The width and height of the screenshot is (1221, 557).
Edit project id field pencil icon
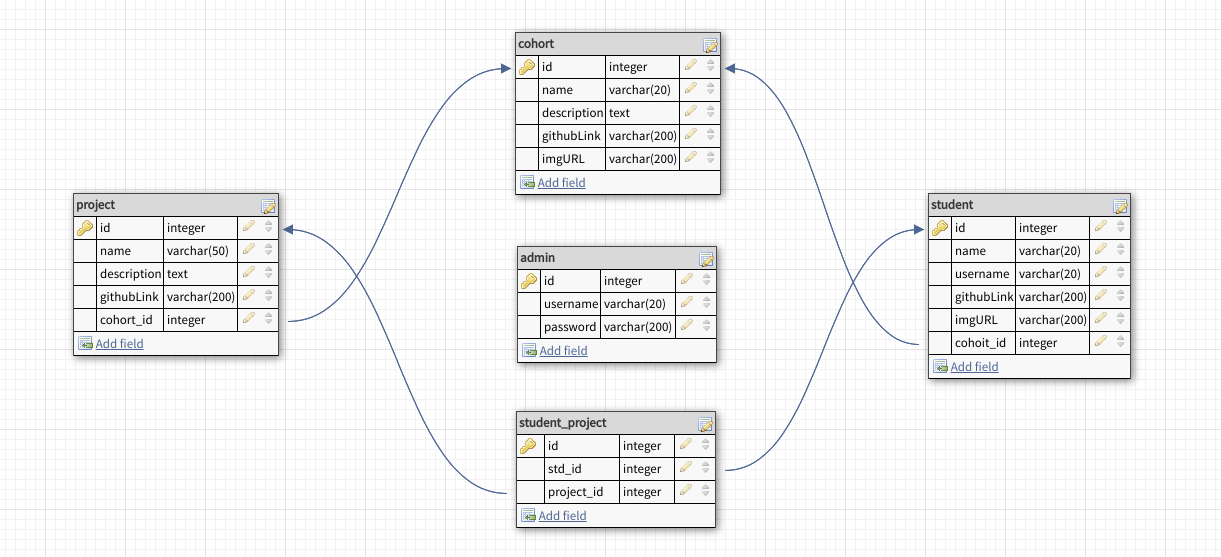coord(249,227)
